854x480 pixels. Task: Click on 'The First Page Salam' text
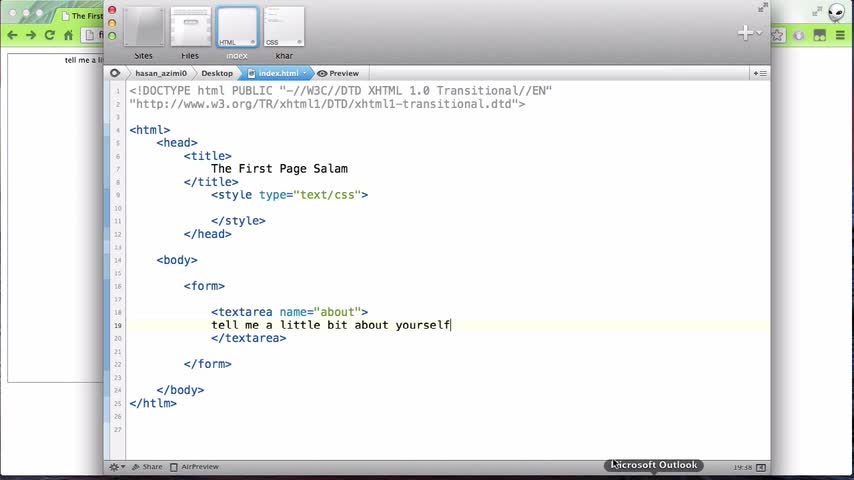pos(279,169)
